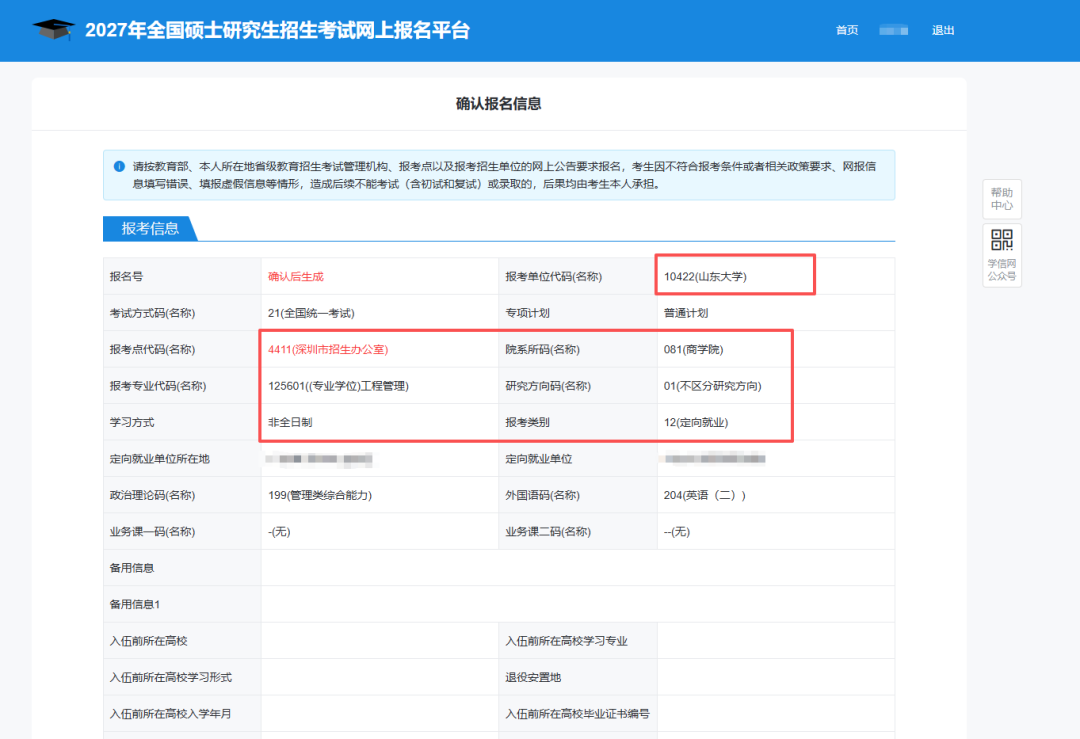Screen dimensions: 1080x739
Task: Click the 专项计划 label
Action: click(527, 313)
